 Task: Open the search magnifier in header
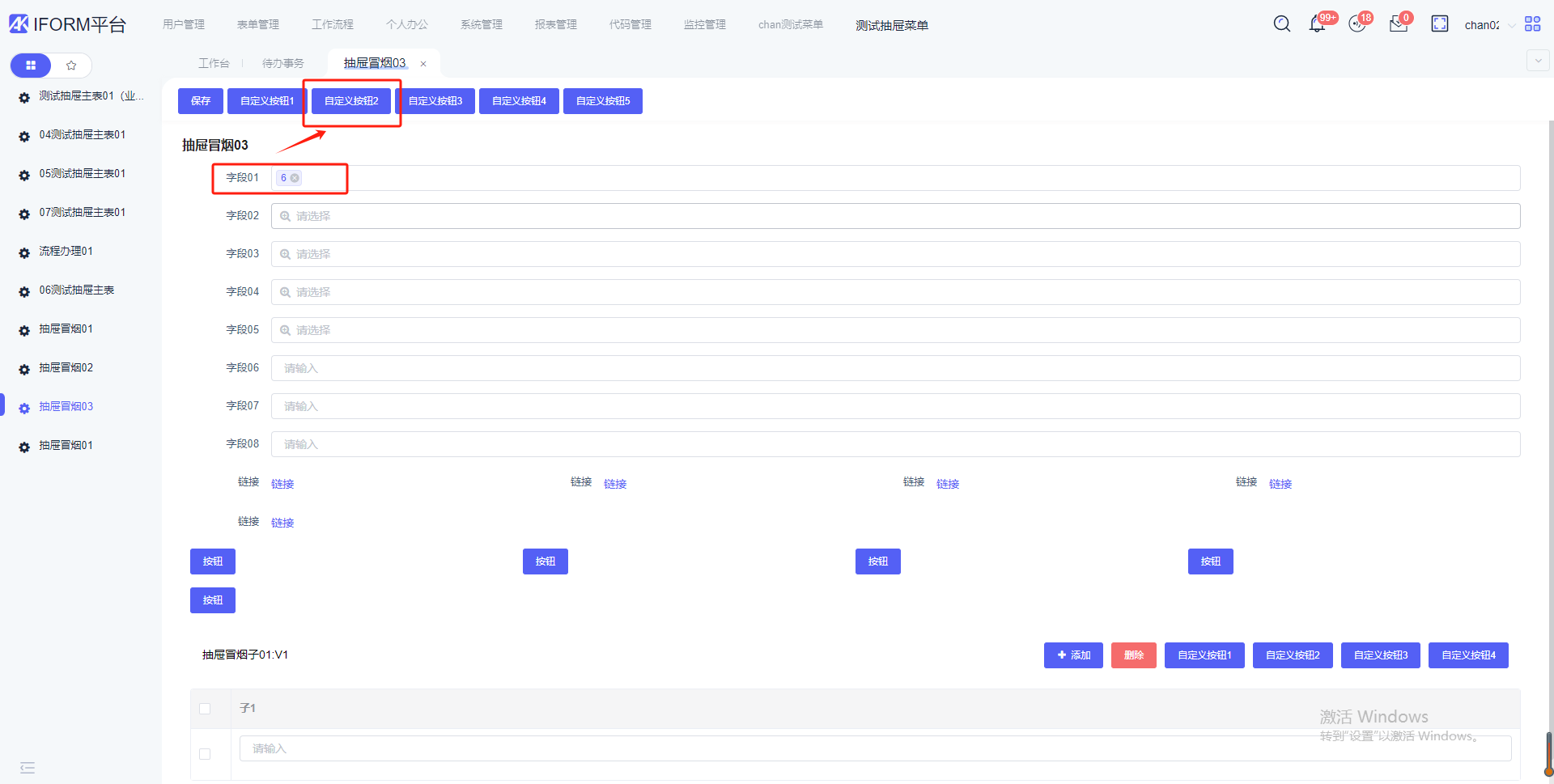tap(1281, 24)
